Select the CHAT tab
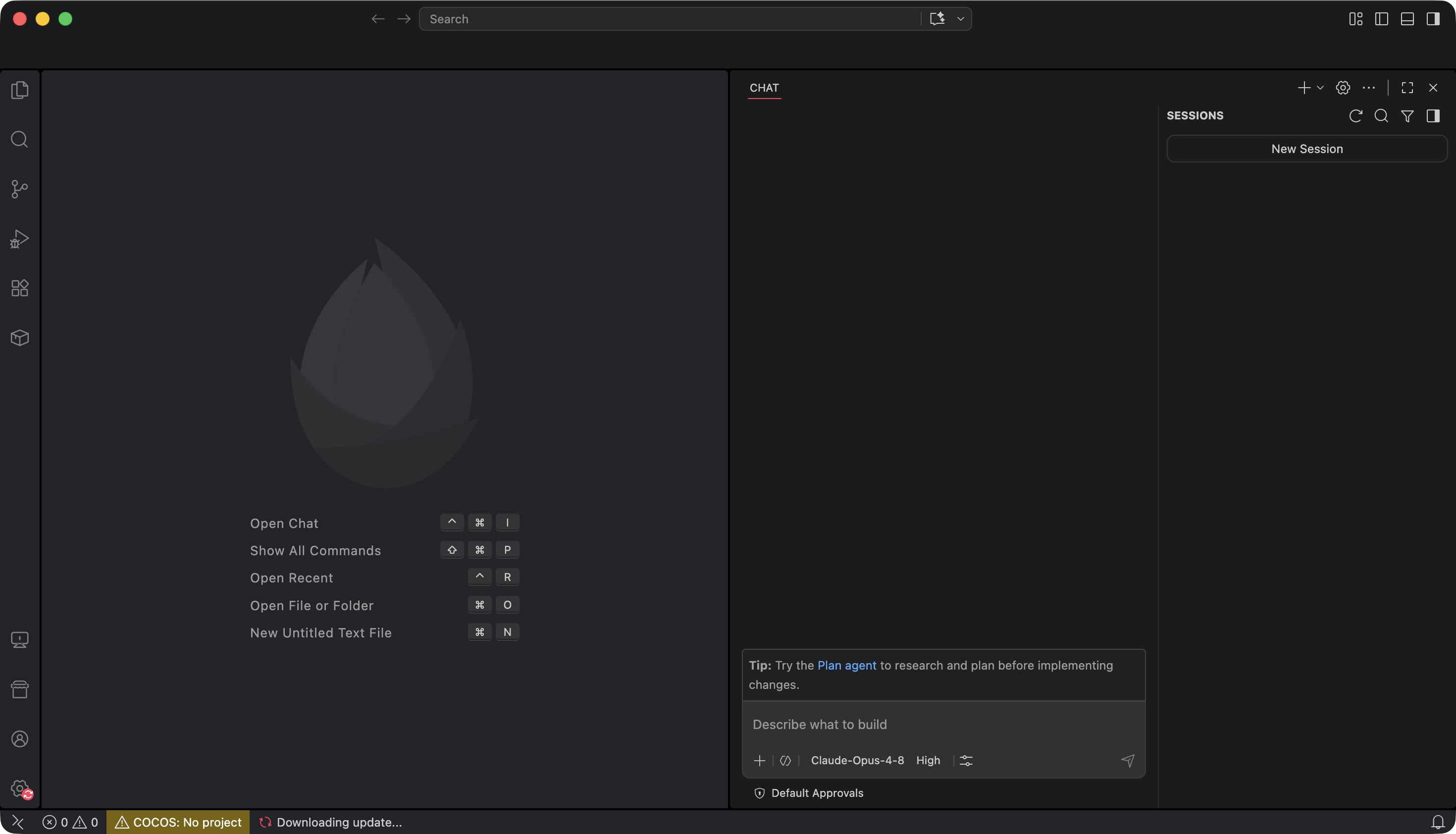 click(764, 88)
